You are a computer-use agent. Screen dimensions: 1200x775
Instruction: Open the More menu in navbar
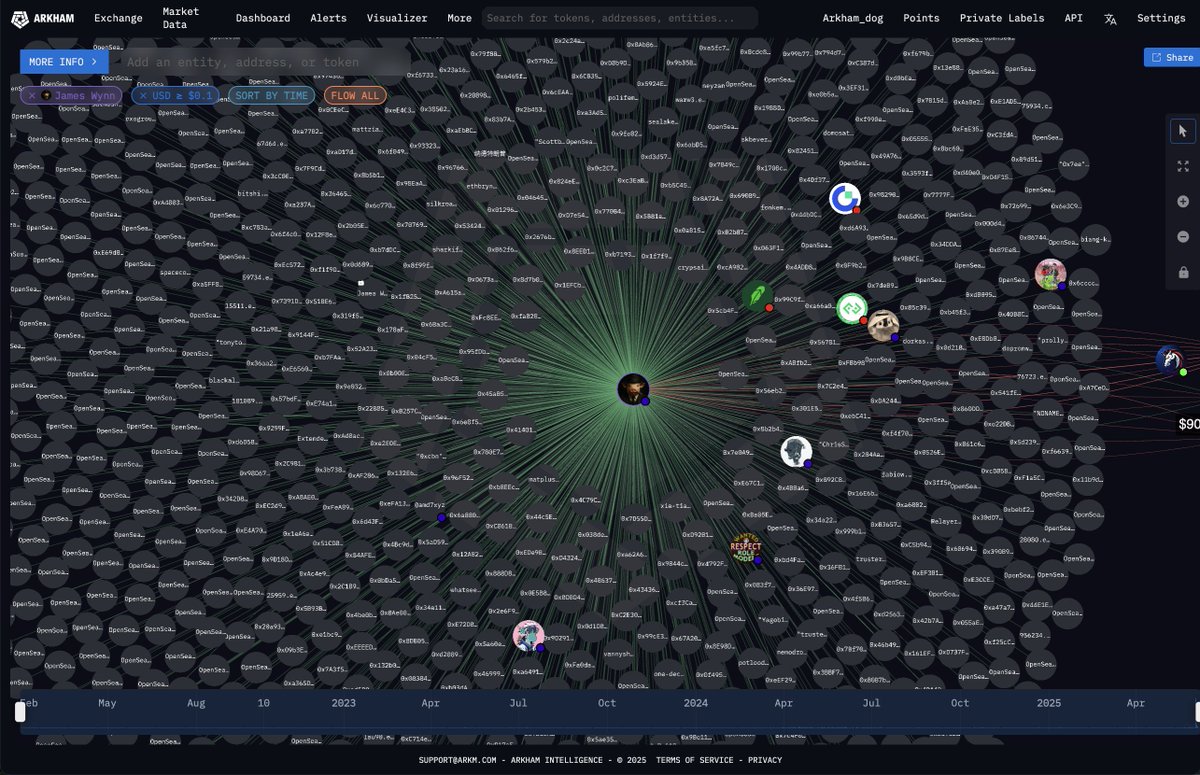[459, 18]
